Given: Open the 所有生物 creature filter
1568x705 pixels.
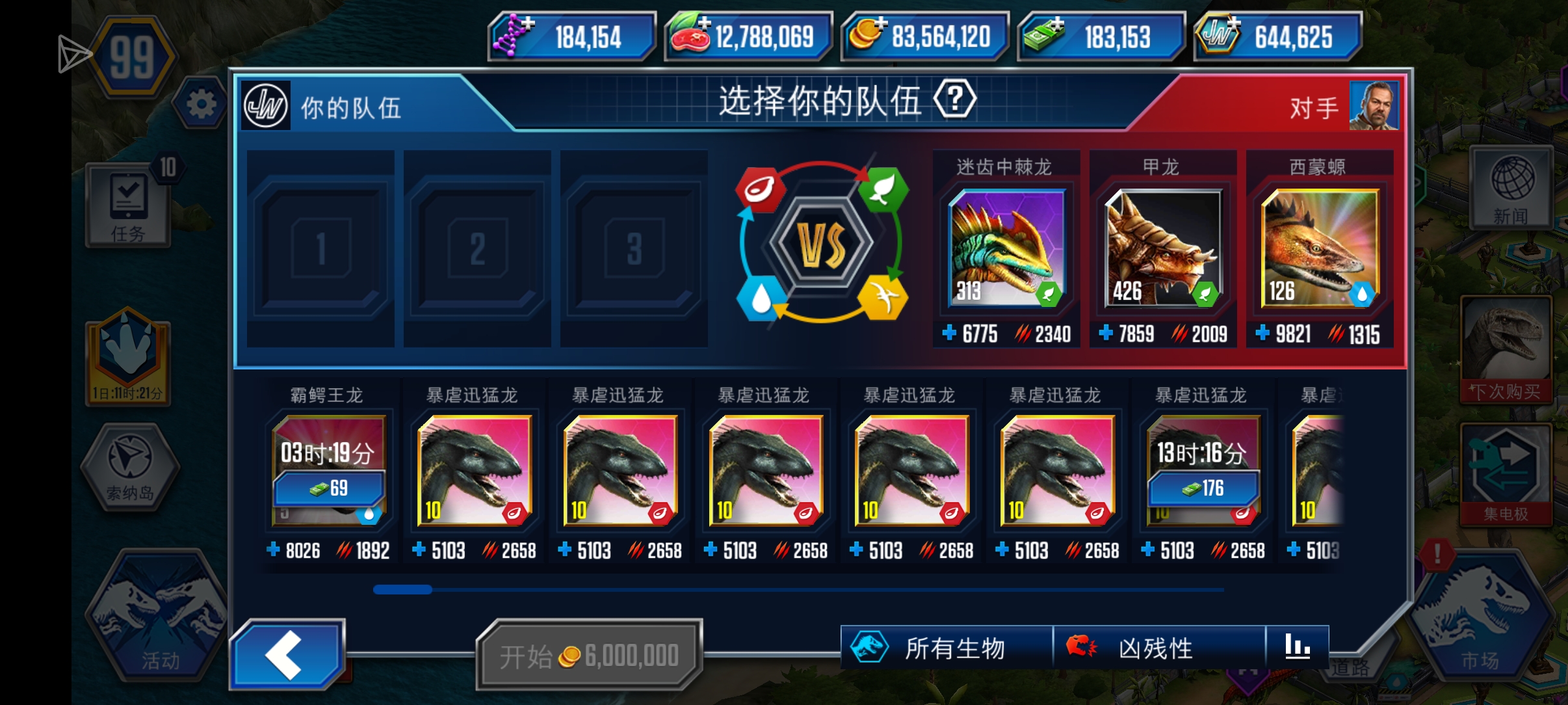Looking at the screenshot, I should 947,647.
